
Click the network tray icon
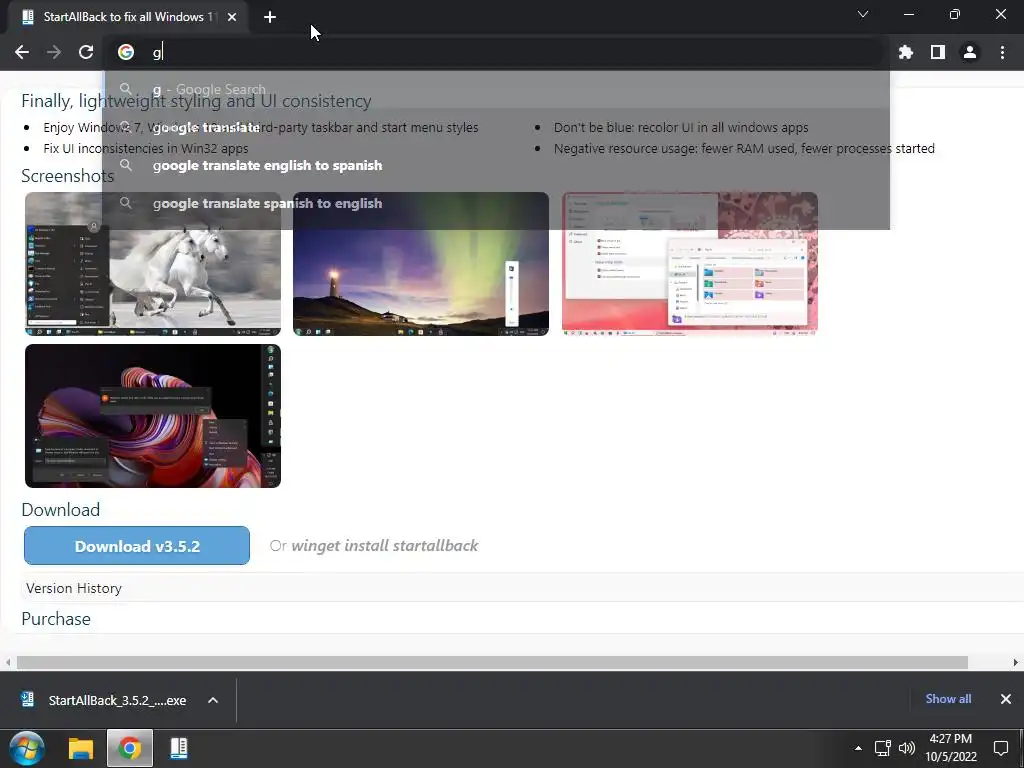click(x=883, y=748)
